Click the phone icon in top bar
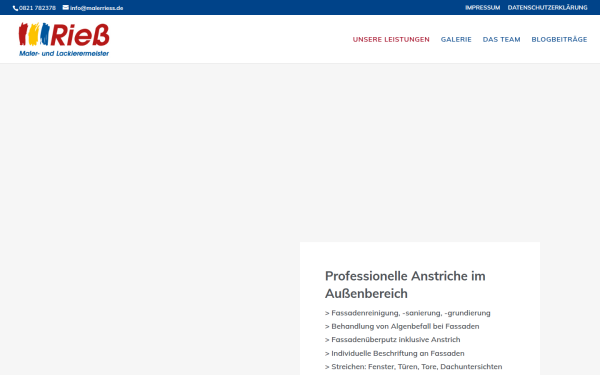This screenshot has height=375, width=600. pos(15,8)
